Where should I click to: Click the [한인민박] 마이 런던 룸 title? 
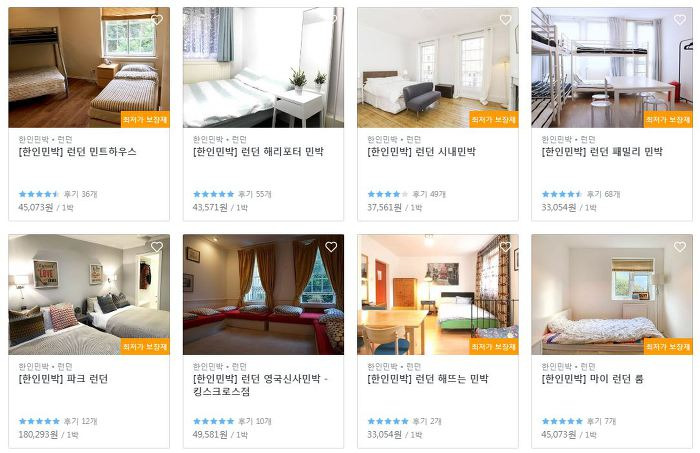[592, 379]
